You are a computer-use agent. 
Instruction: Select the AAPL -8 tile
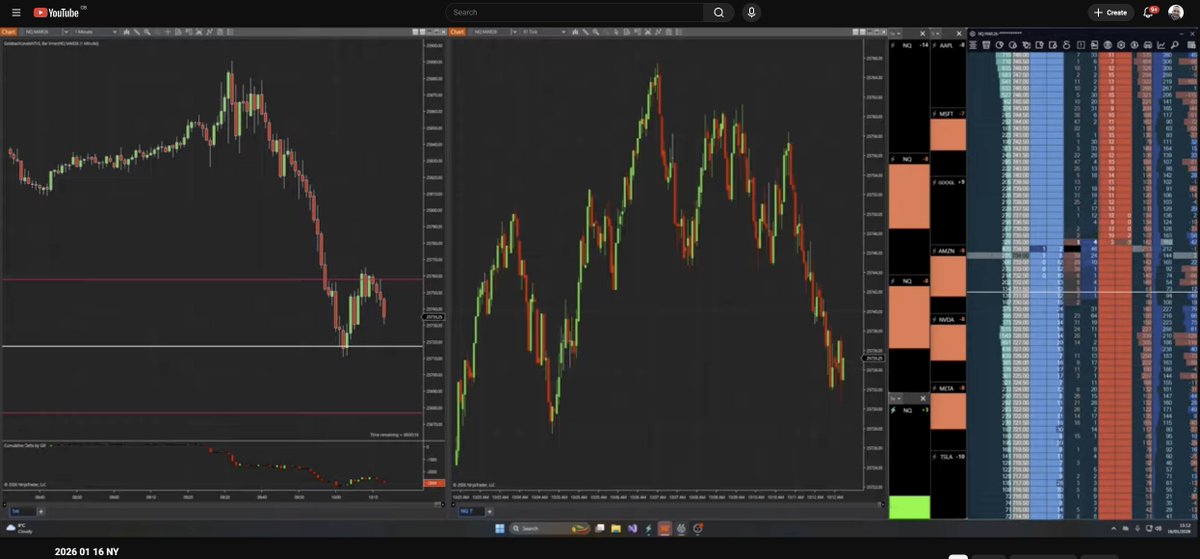947,45
